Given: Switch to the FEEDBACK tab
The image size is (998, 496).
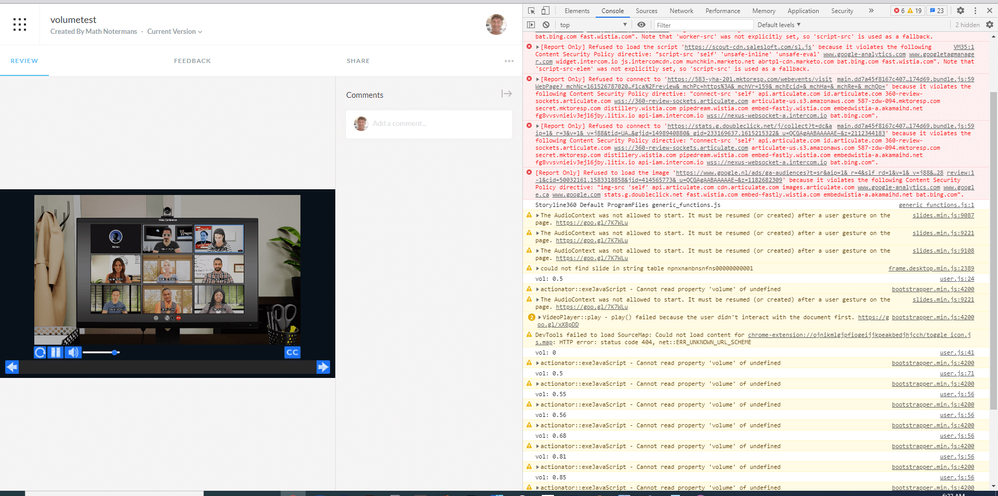Looking at the screenshot, I should tap(192, 61).
